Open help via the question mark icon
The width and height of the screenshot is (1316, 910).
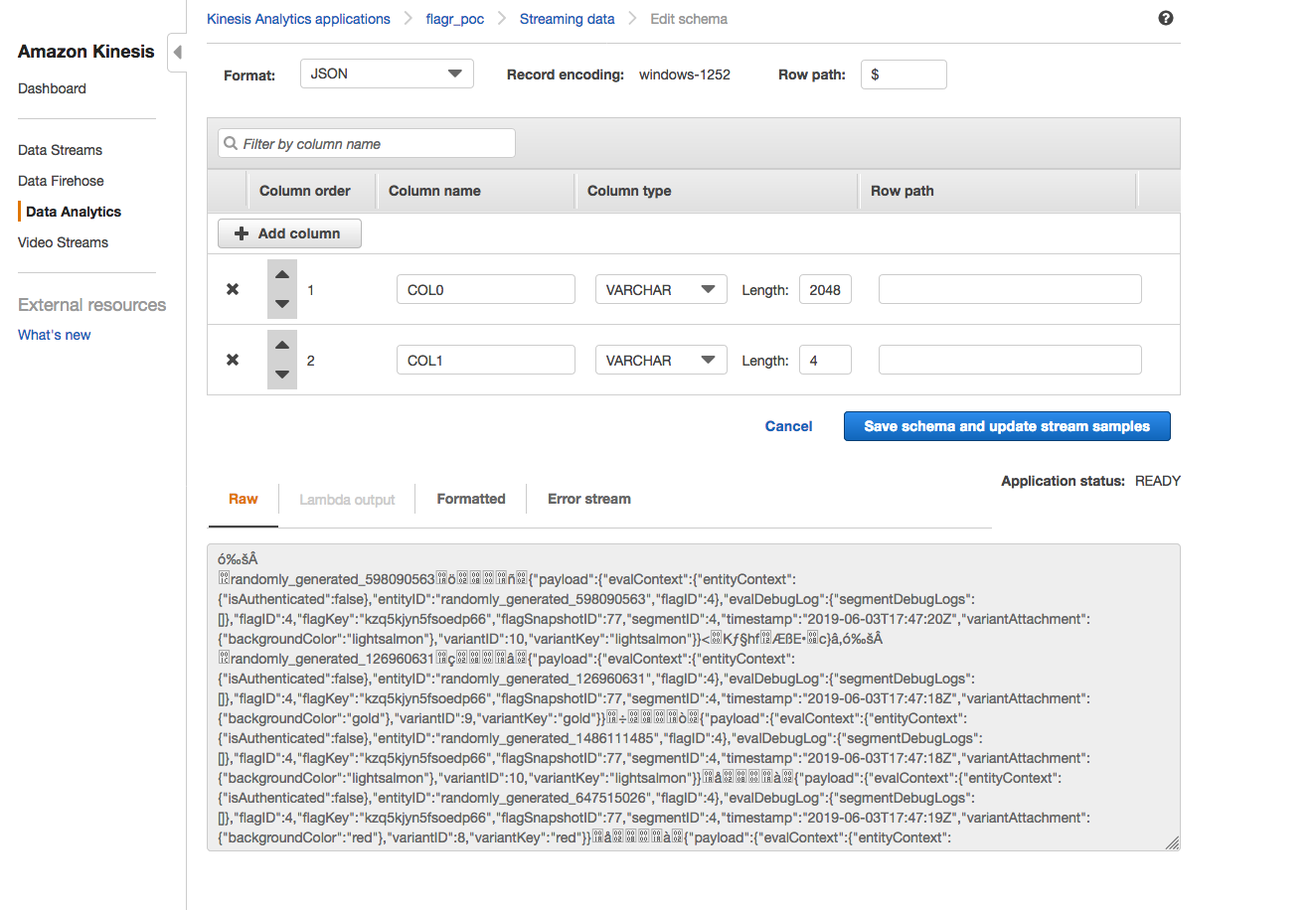(x=1165, y=18)
